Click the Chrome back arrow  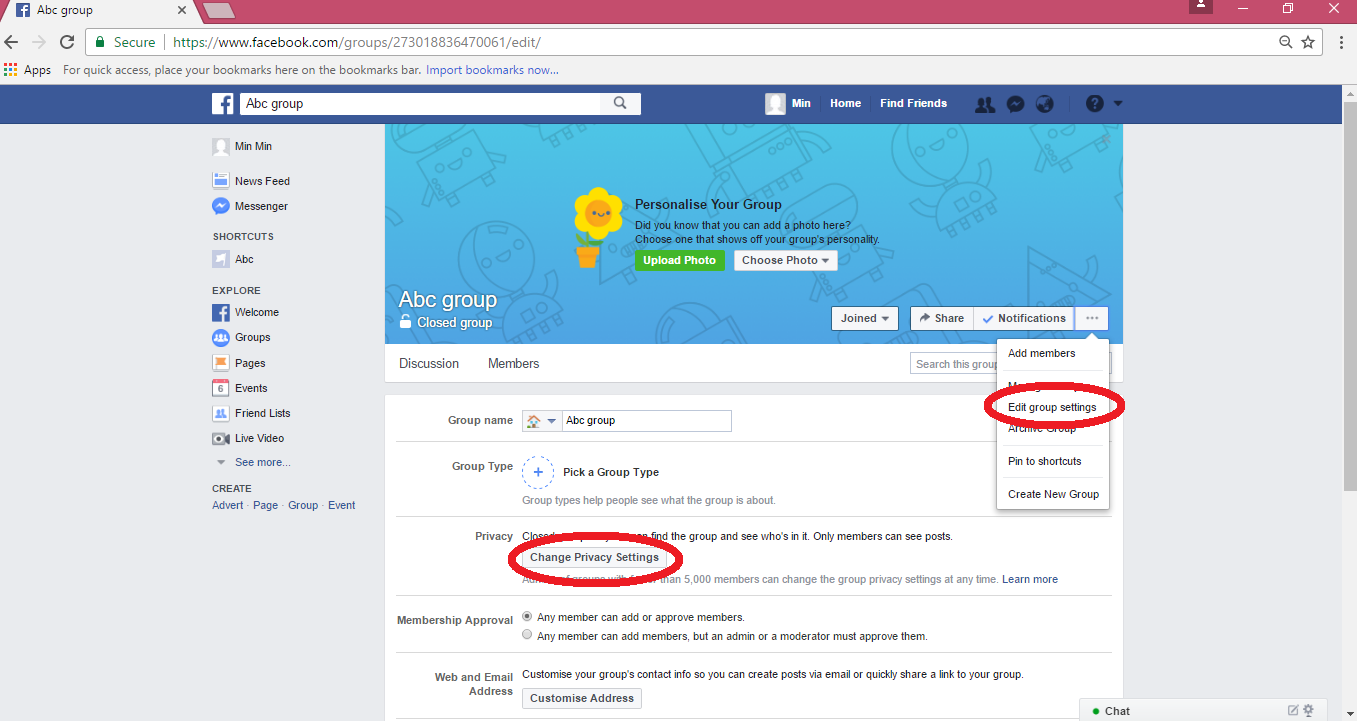(12, 42)
